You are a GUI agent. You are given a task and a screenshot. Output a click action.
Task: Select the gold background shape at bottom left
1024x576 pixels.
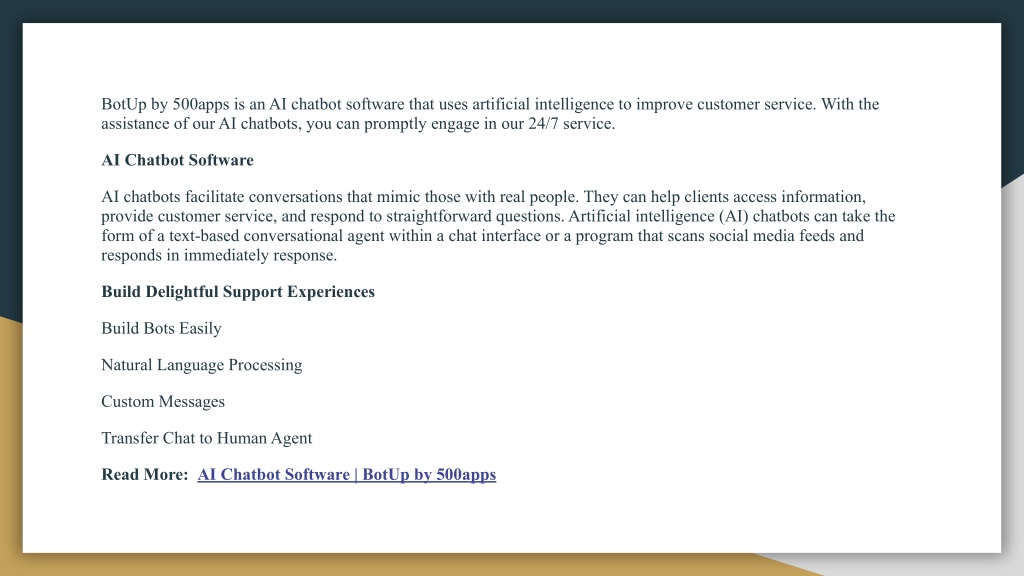10,444
